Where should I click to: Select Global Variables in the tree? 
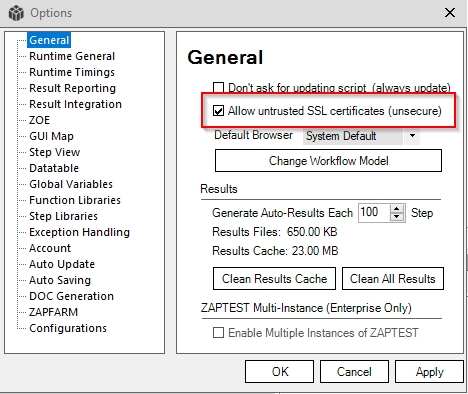click(x=71, y=184)
